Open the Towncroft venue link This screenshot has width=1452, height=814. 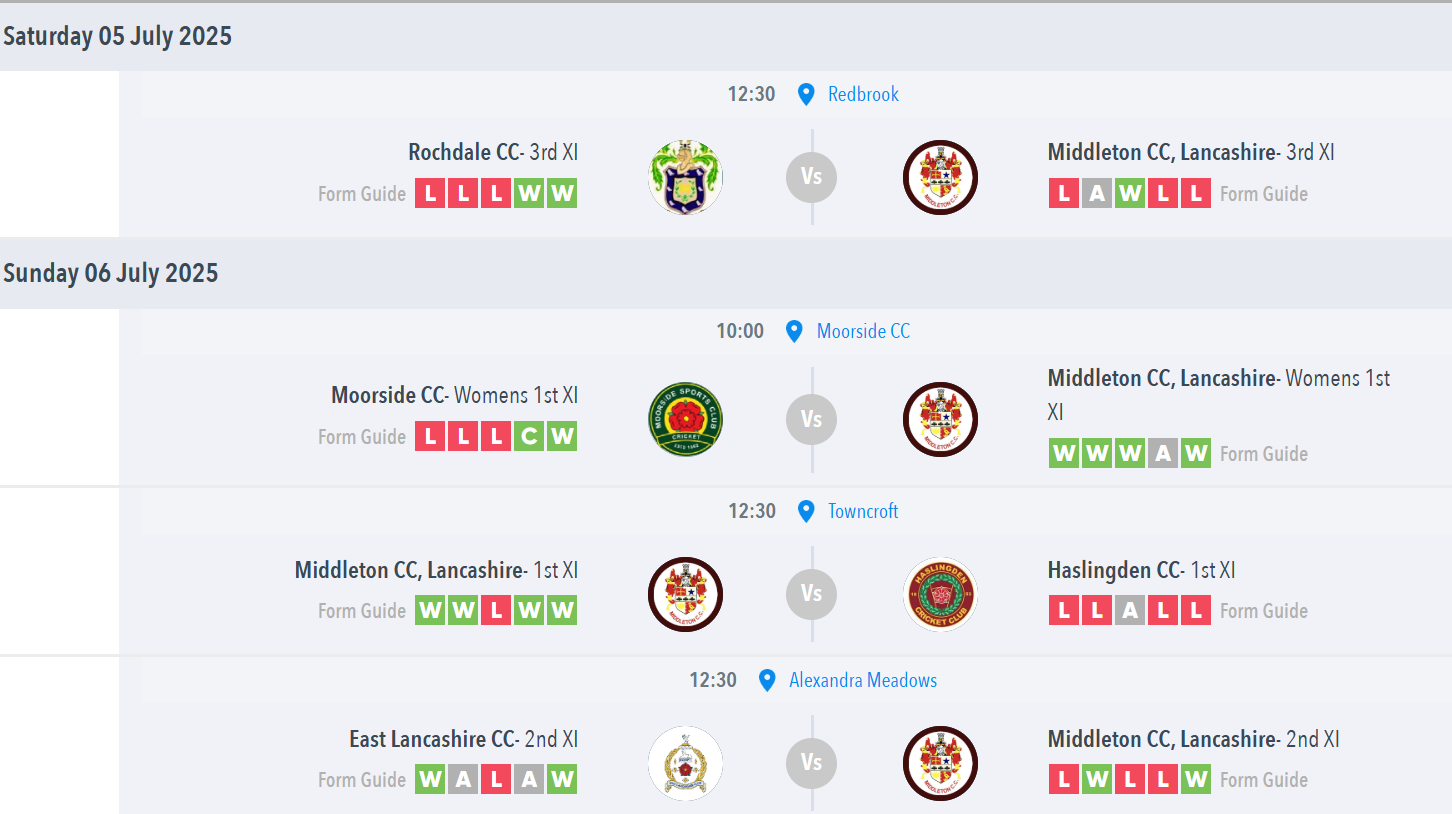tap(863, 511)
